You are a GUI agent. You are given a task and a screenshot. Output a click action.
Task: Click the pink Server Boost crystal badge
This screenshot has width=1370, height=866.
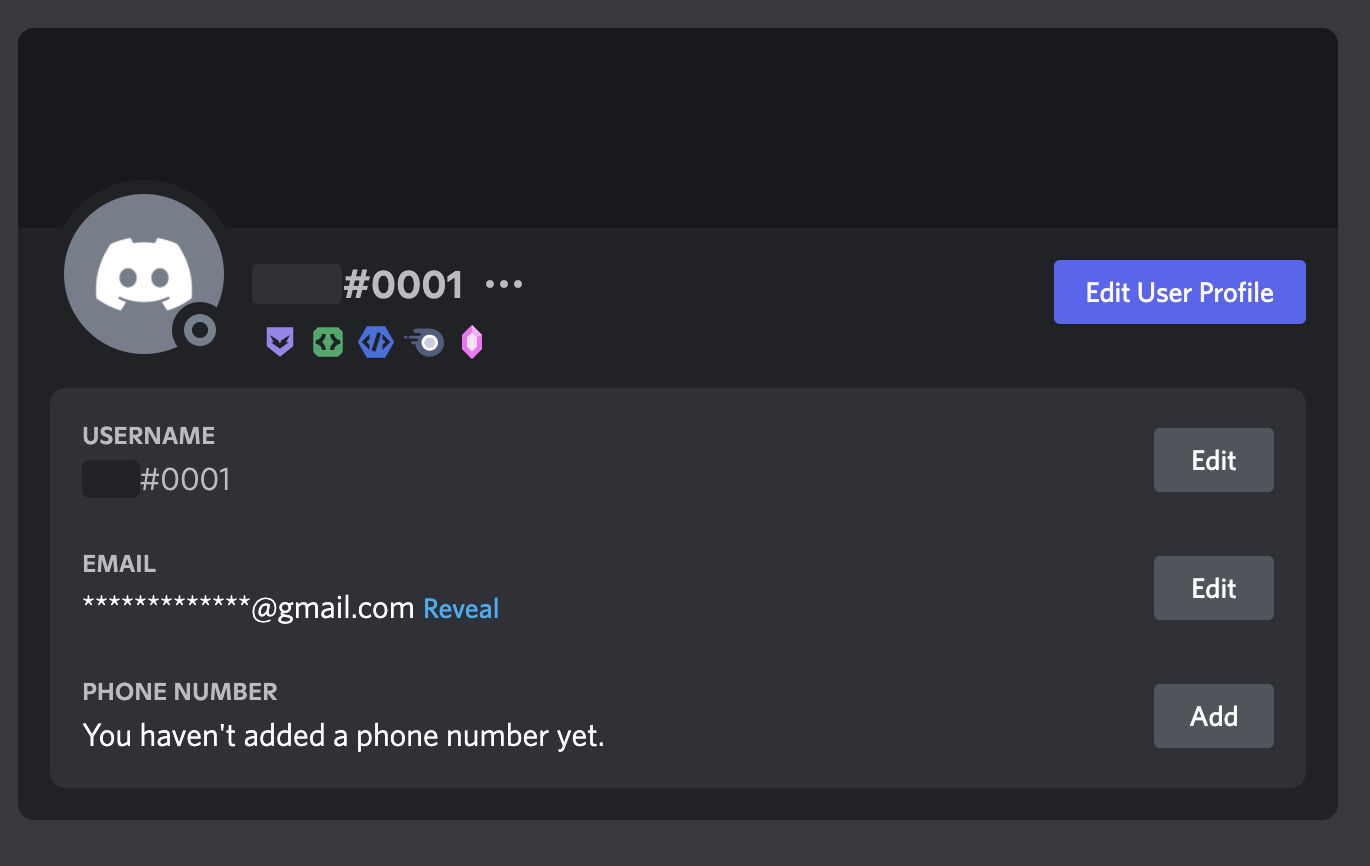(x=472, y=343)
